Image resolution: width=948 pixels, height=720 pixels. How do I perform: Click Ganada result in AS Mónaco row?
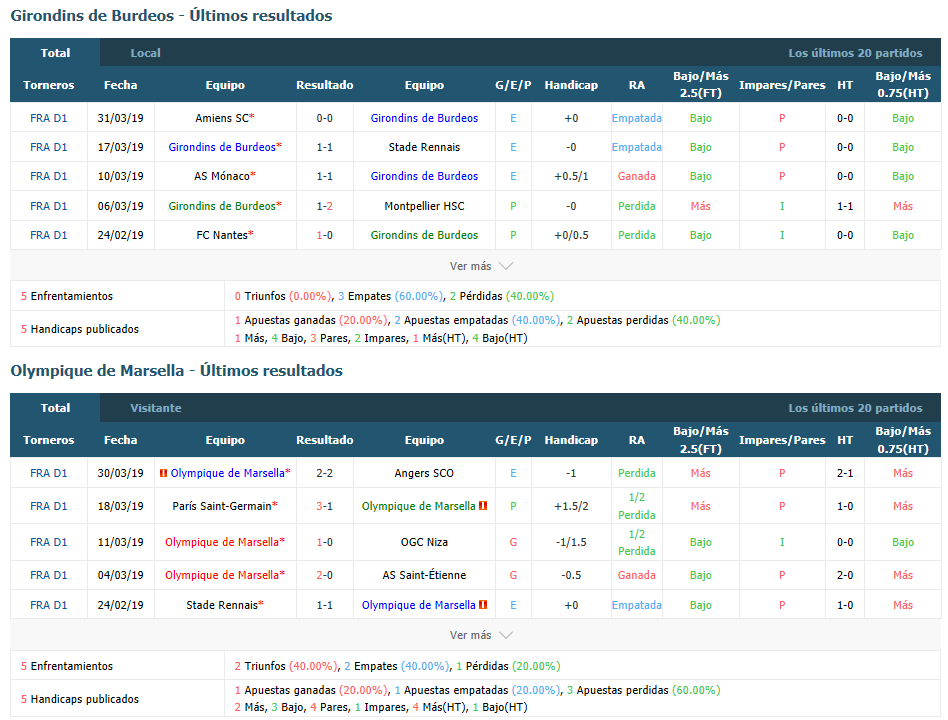pyautogui.click(x=636, y=176)
